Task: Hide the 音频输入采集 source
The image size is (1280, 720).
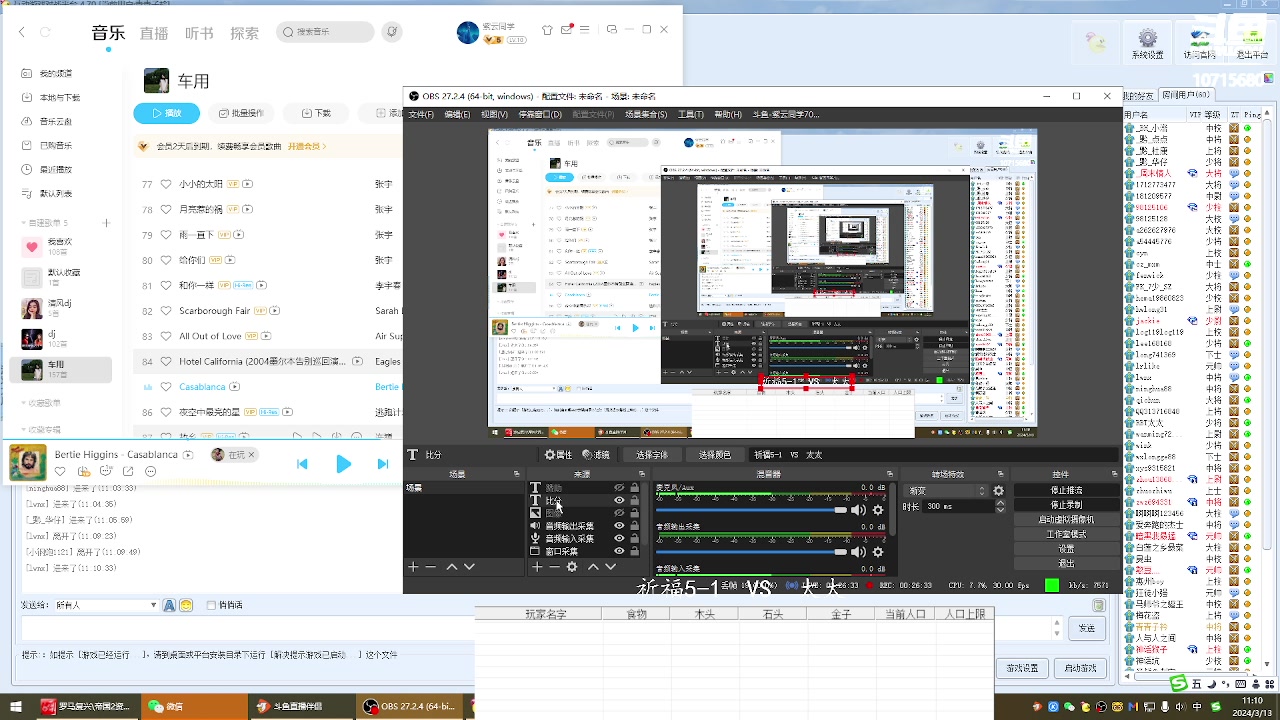Action: tap(619, 538)
